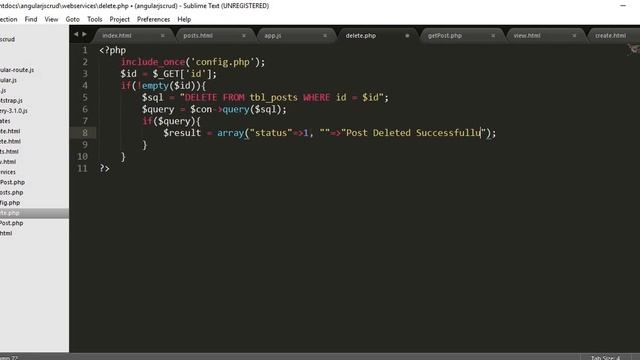Screen dimensions: 640x360
Task: Open the Goto menu
Action: coord(73,19)
